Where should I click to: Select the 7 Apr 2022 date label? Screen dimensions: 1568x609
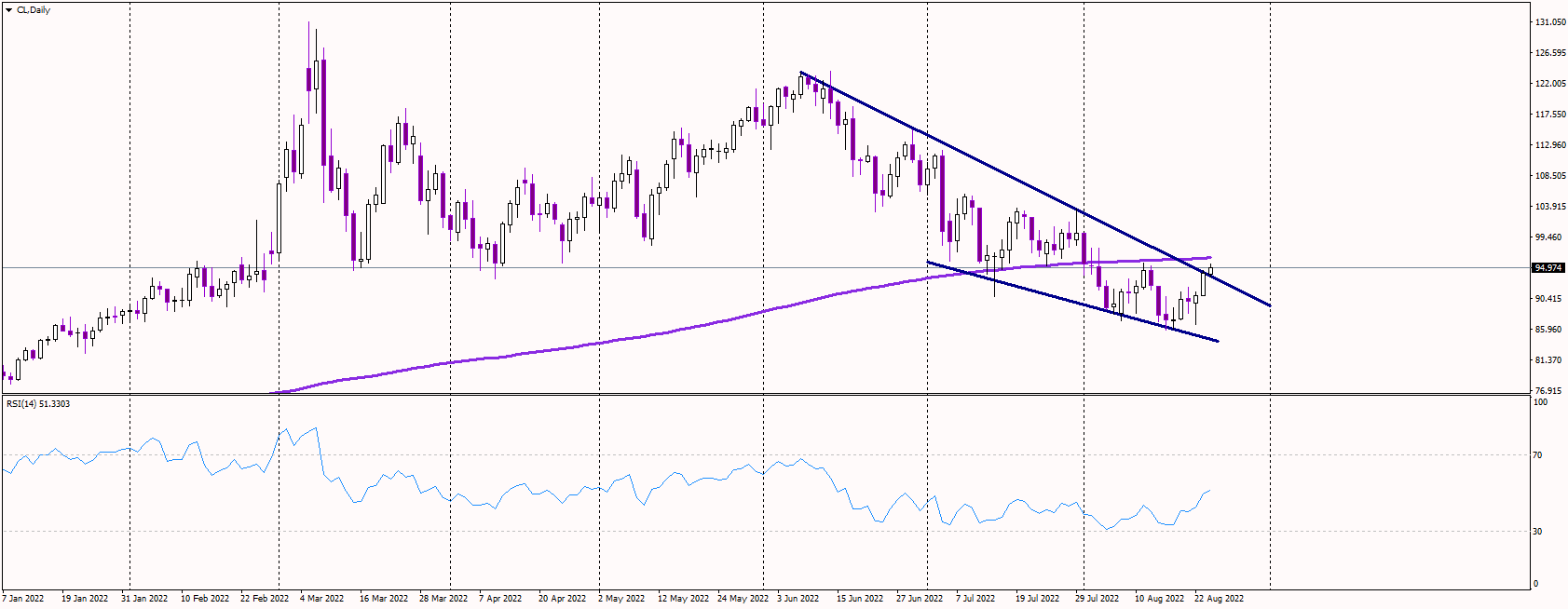tap(500, 599)
